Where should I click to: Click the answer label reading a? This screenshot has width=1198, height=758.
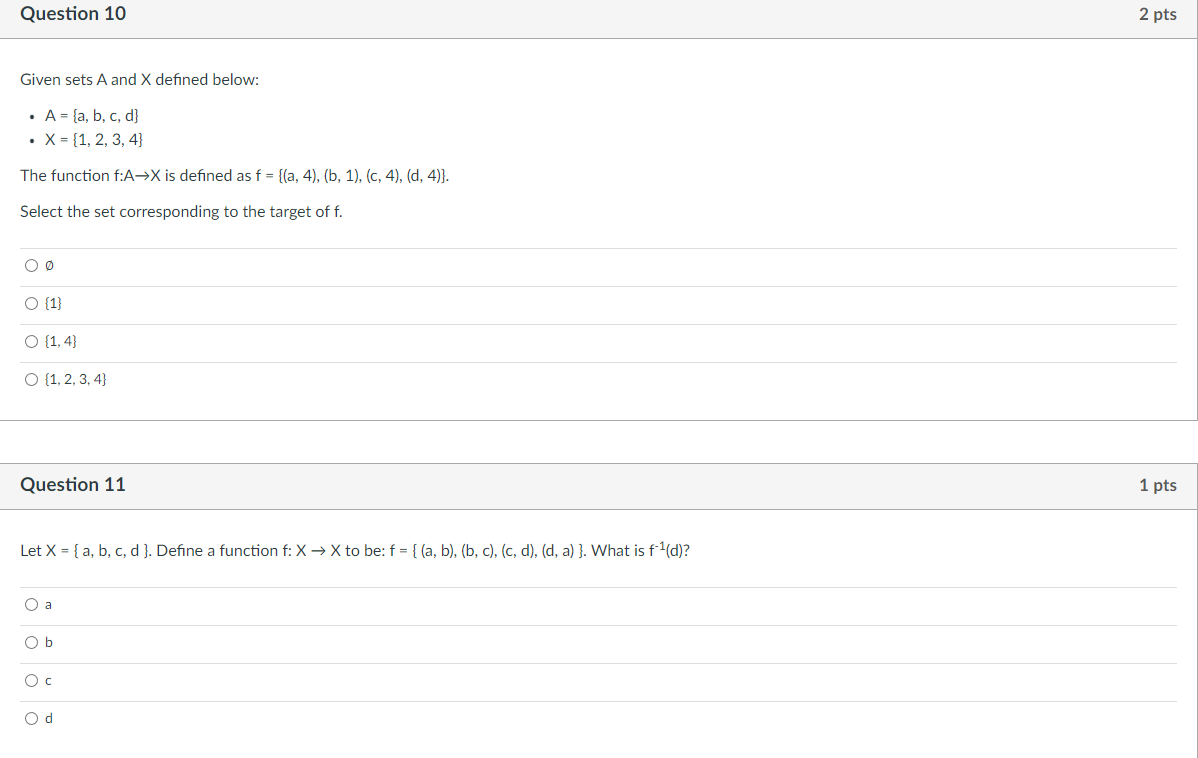(47, 604)
